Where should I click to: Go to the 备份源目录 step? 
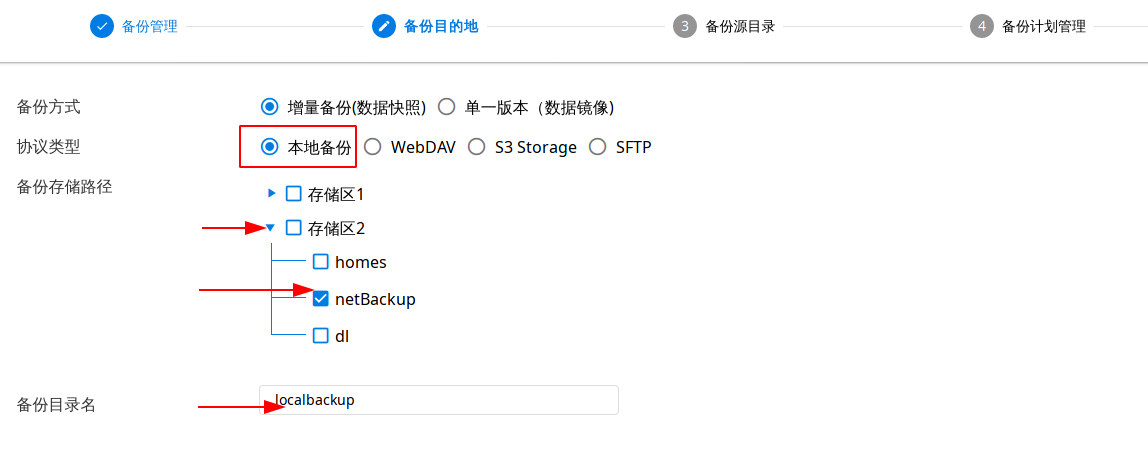740,27
